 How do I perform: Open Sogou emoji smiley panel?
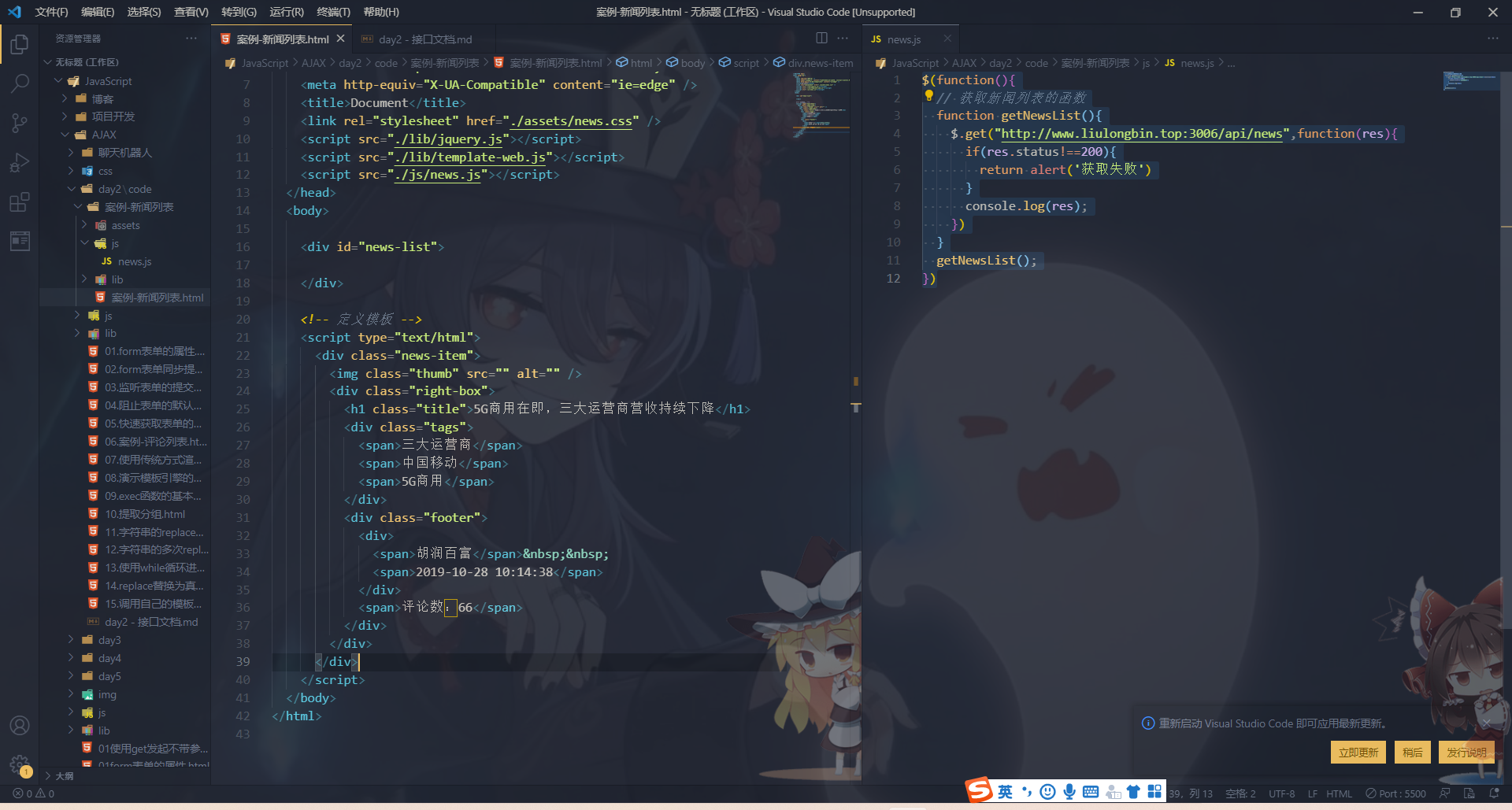point(1047,792)
